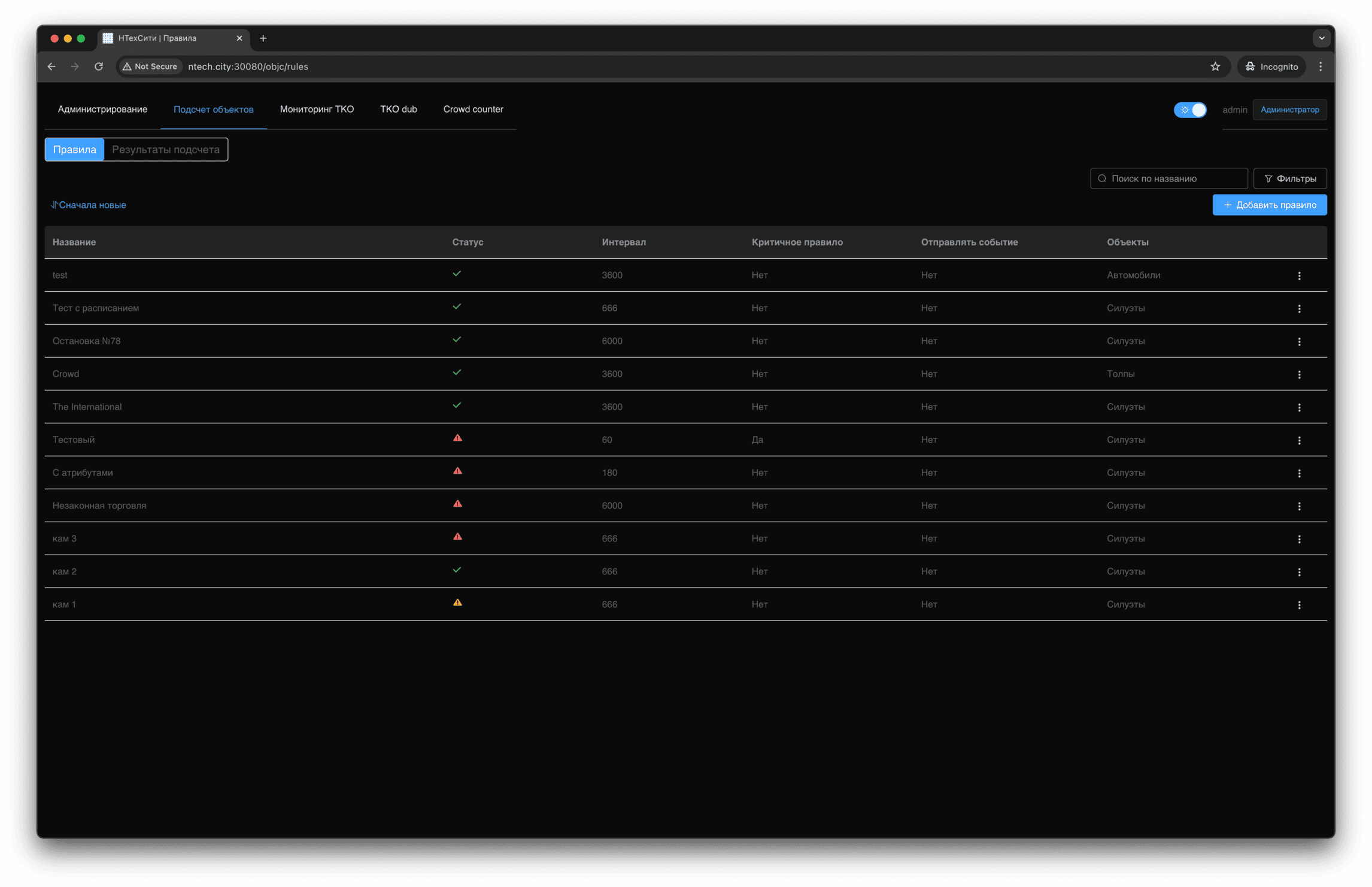Image resolution: width=1372 pixels, height=887 pixels.
Task: Go to the Crowd counter tab
Action: (x=473, y=110)
